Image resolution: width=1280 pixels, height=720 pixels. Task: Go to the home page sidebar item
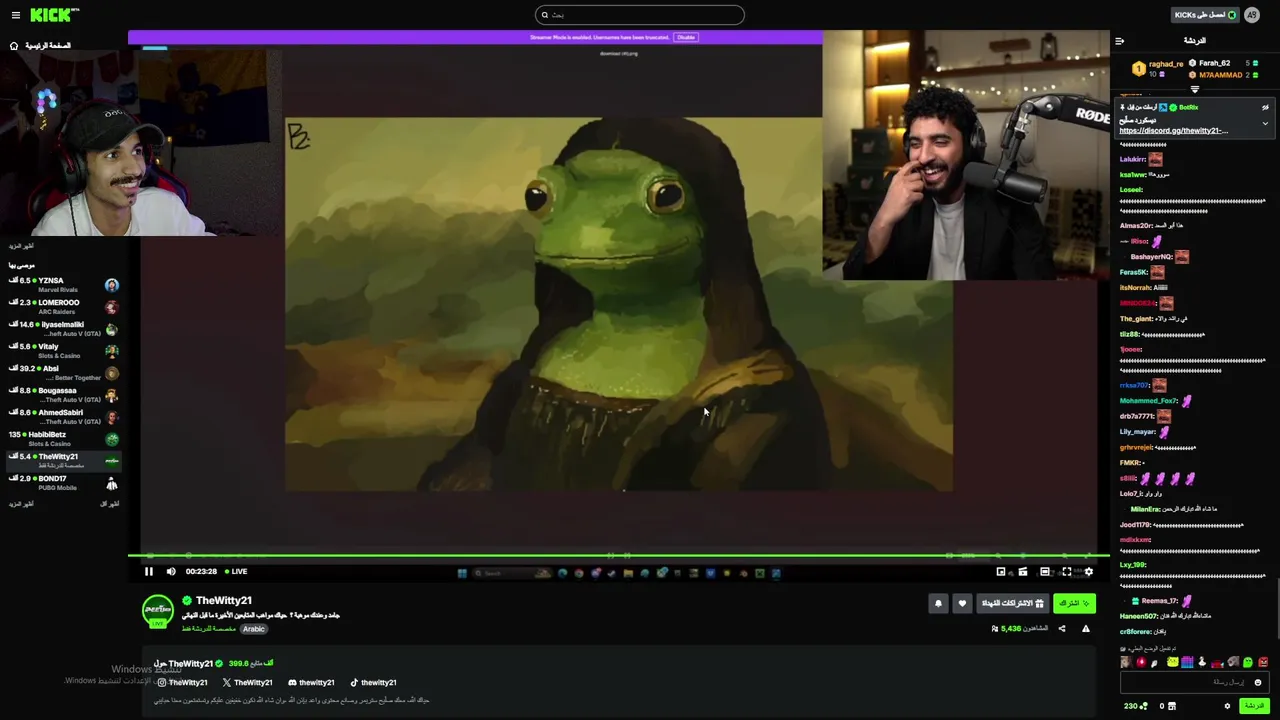(41, 46)
